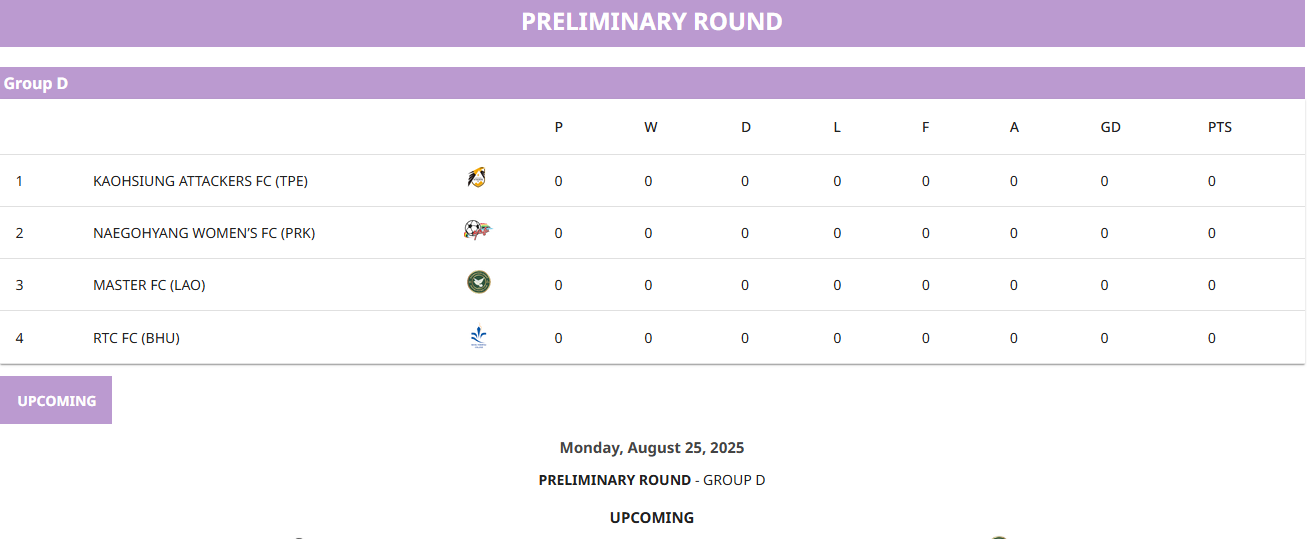
Task: Click the UPCOMING match status text
Action: [652, 518]
